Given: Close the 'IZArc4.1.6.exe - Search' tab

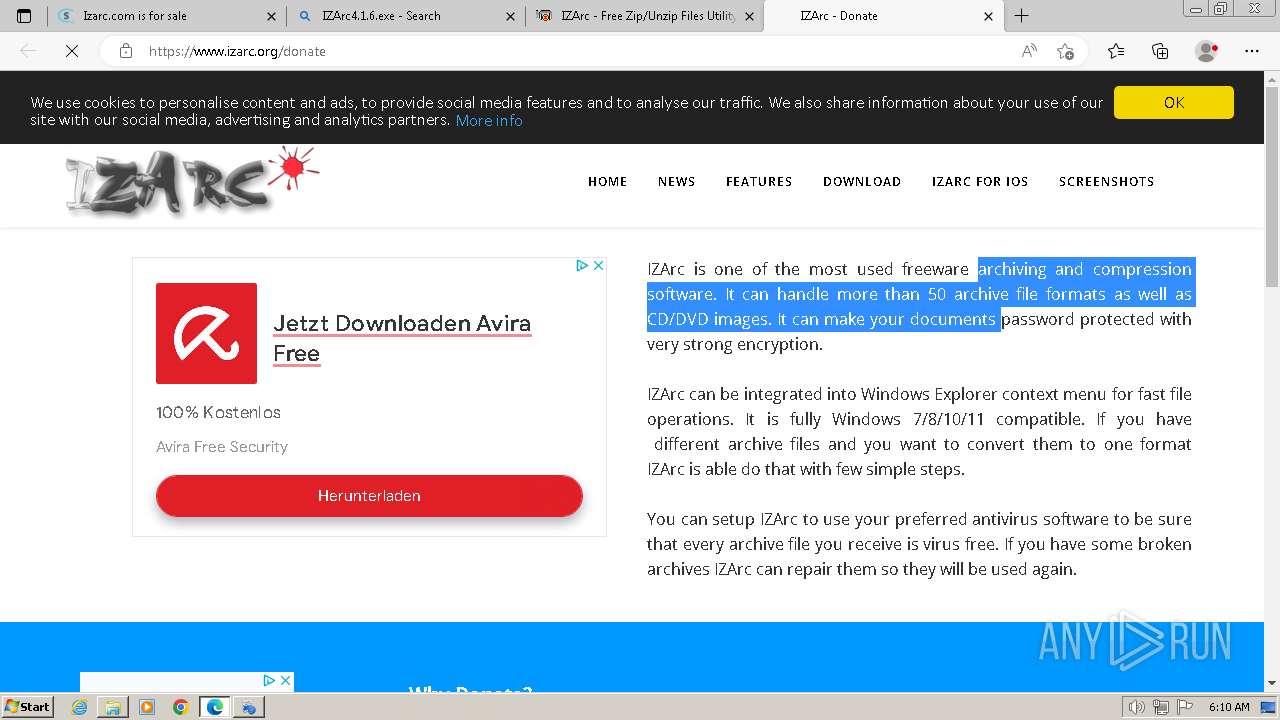Looking at the screenshot, I should (510, 16).
